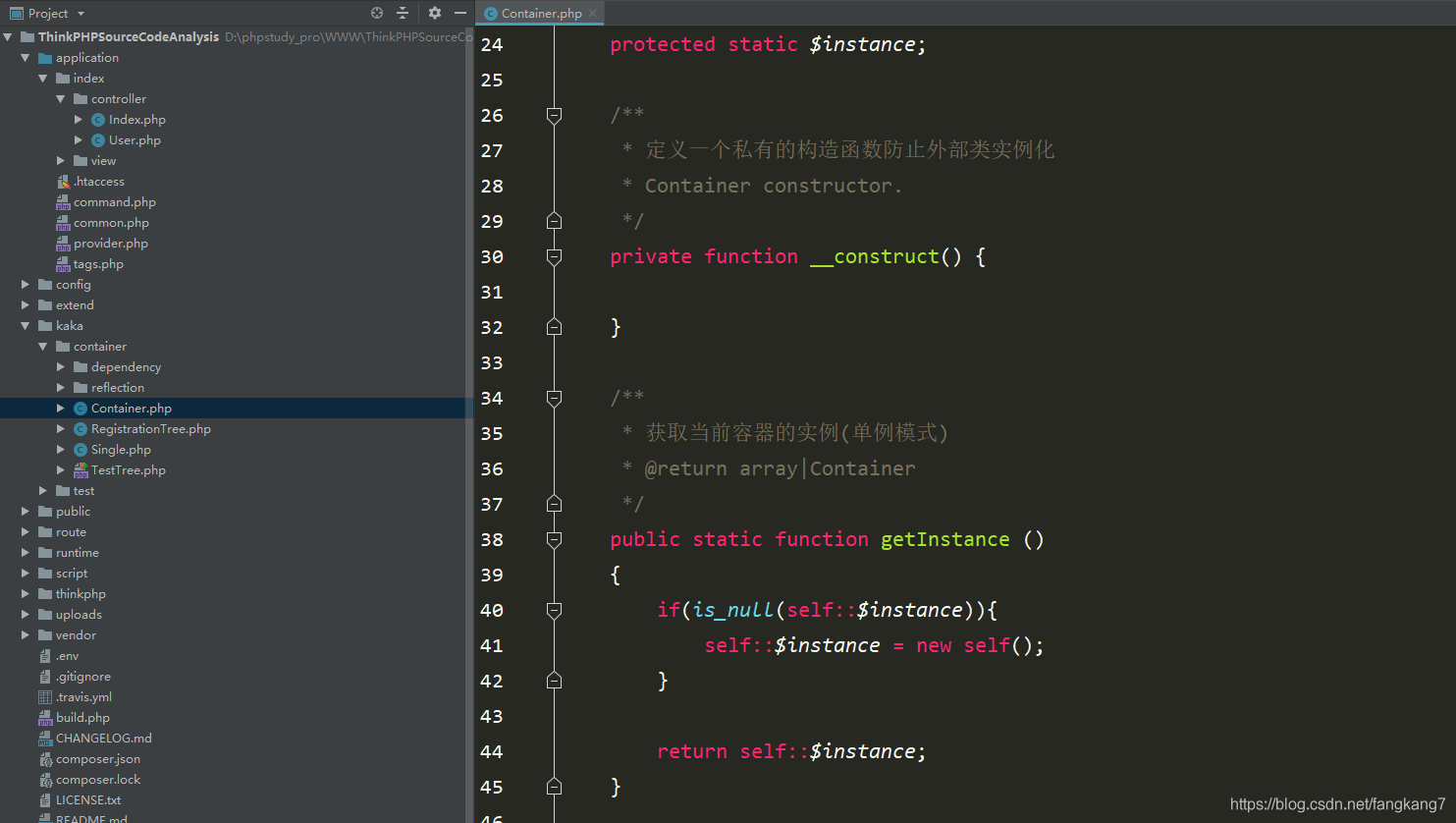Image resolution: width=1456 pixels, height=823 pixels.
Task: Fold the __construct function at line 30
Action: [x=554, y=256]
